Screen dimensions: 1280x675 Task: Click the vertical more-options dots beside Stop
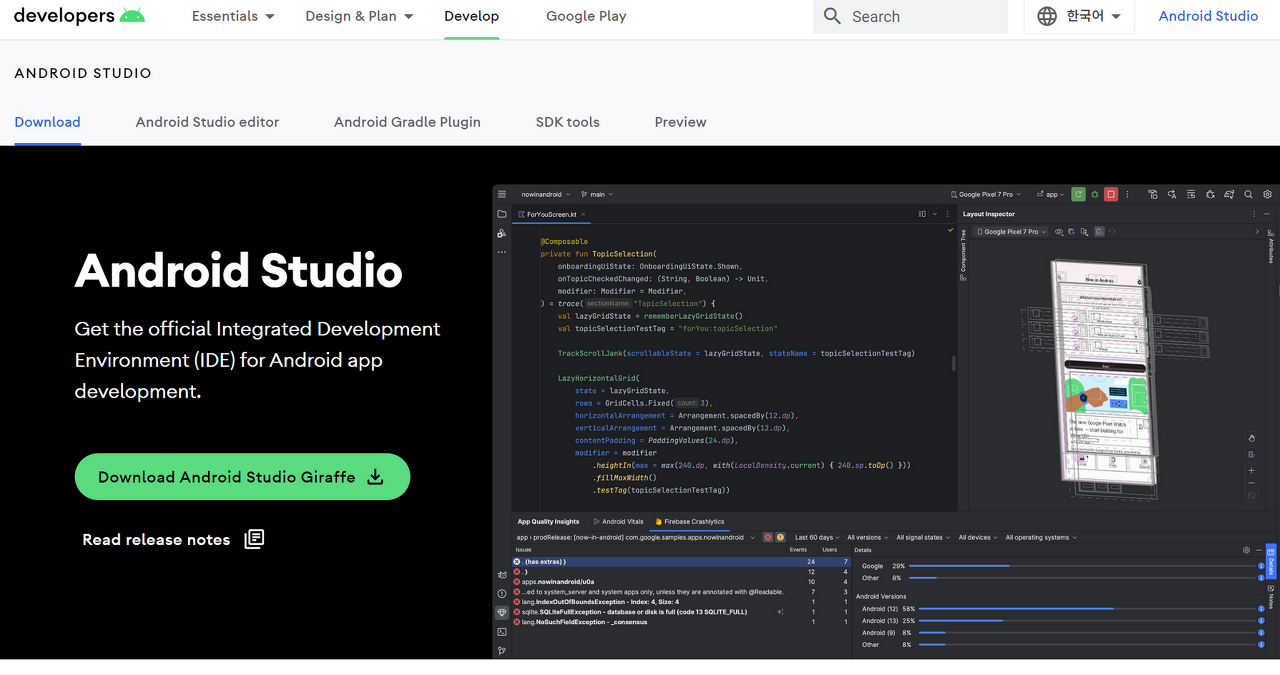[1128, 194]
